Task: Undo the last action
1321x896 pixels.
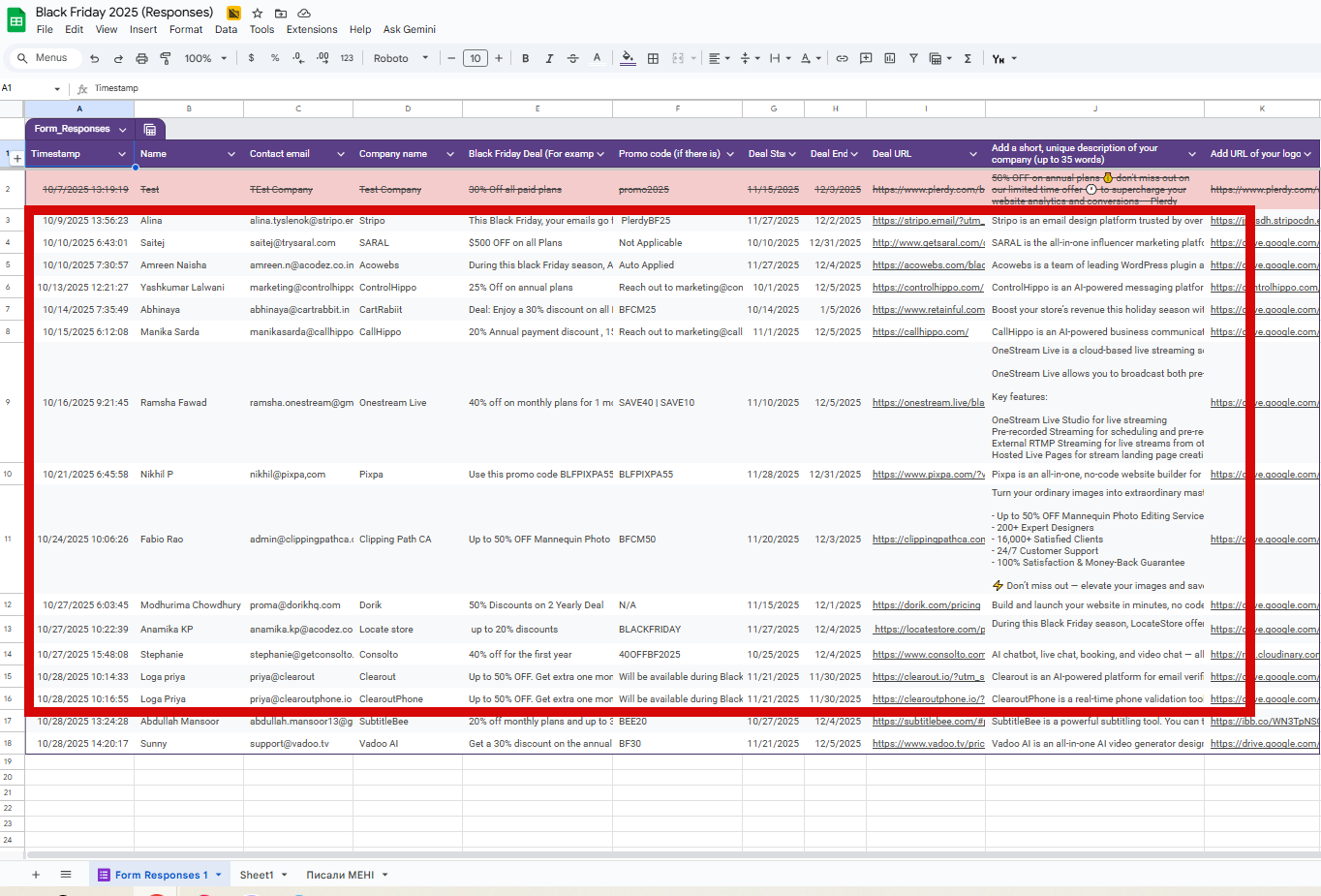Action: (x=94, y=58)
